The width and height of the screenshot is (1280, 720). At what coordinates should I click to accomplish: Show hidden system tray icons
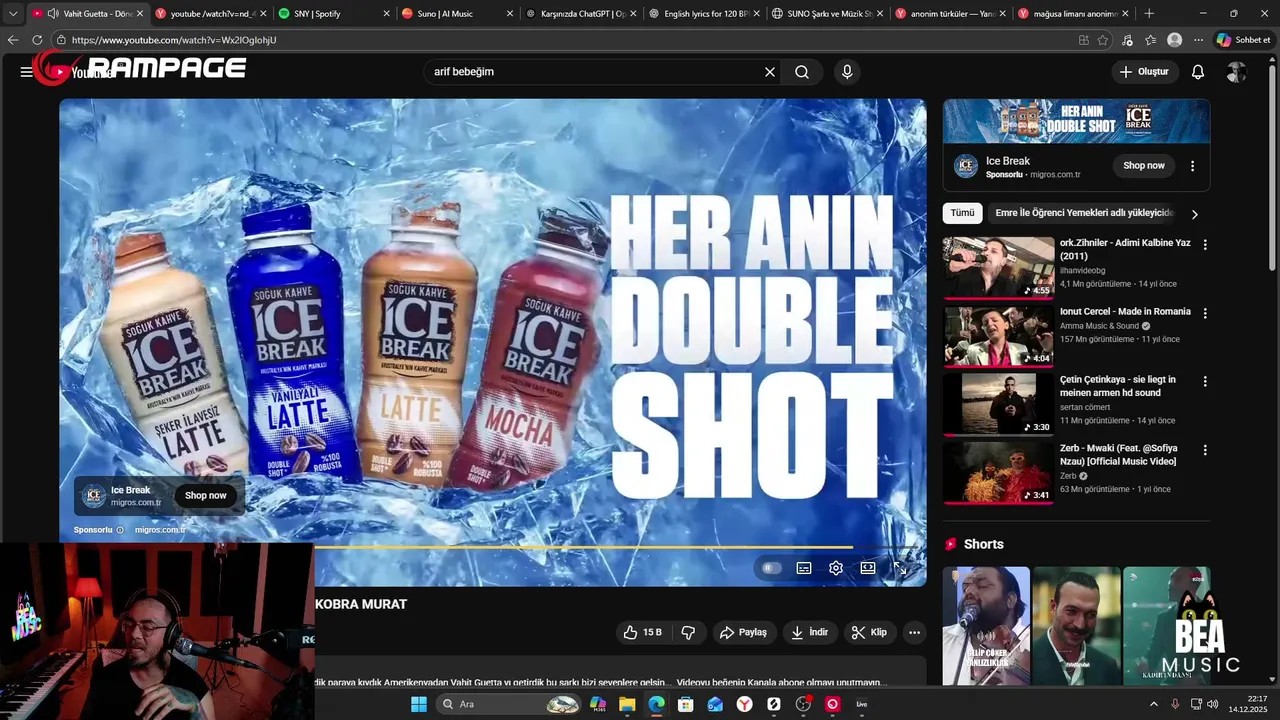point(1153,704)
